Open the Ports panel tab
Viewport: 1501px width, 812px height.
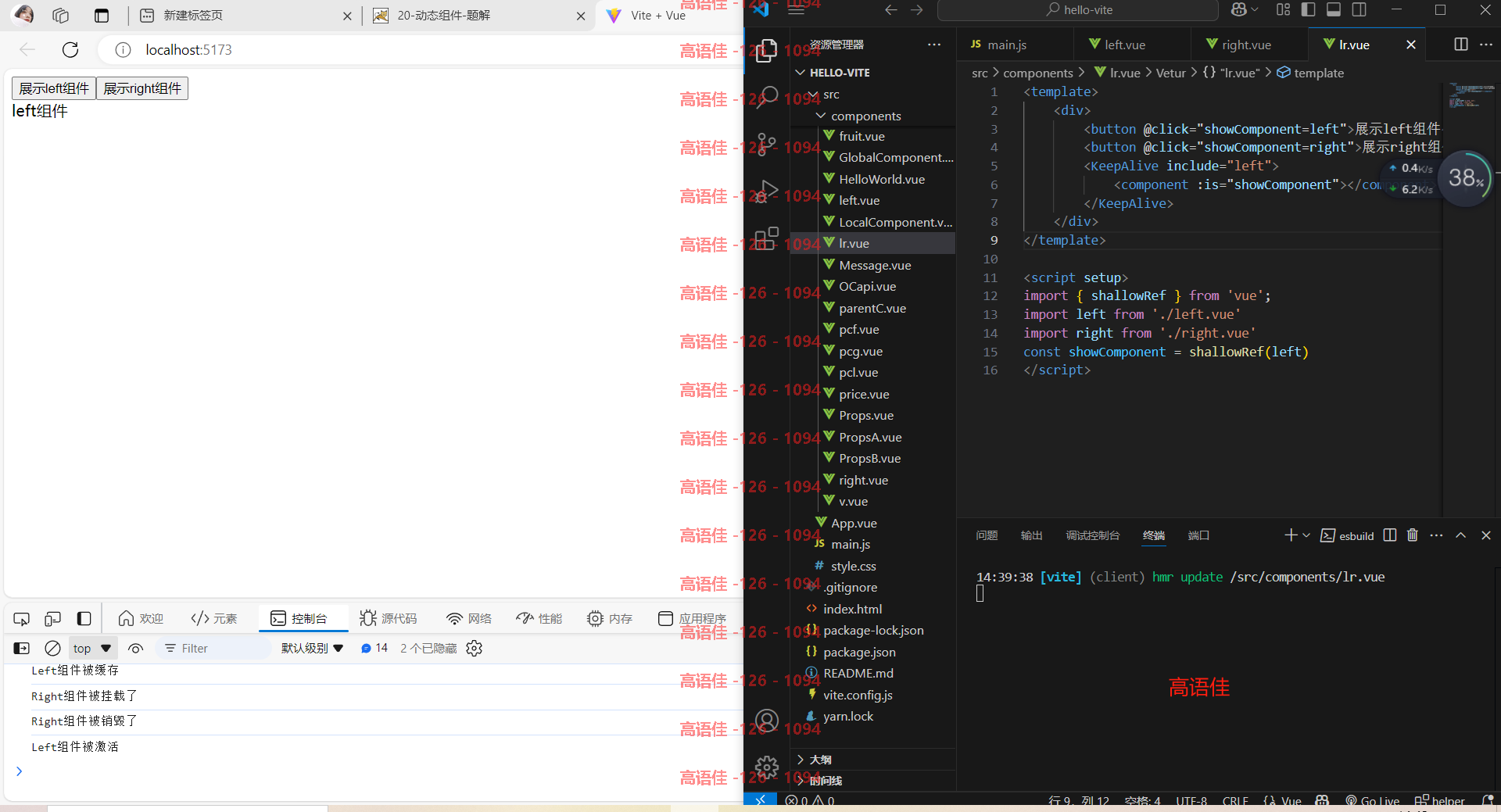click(x=1198, y=535)
